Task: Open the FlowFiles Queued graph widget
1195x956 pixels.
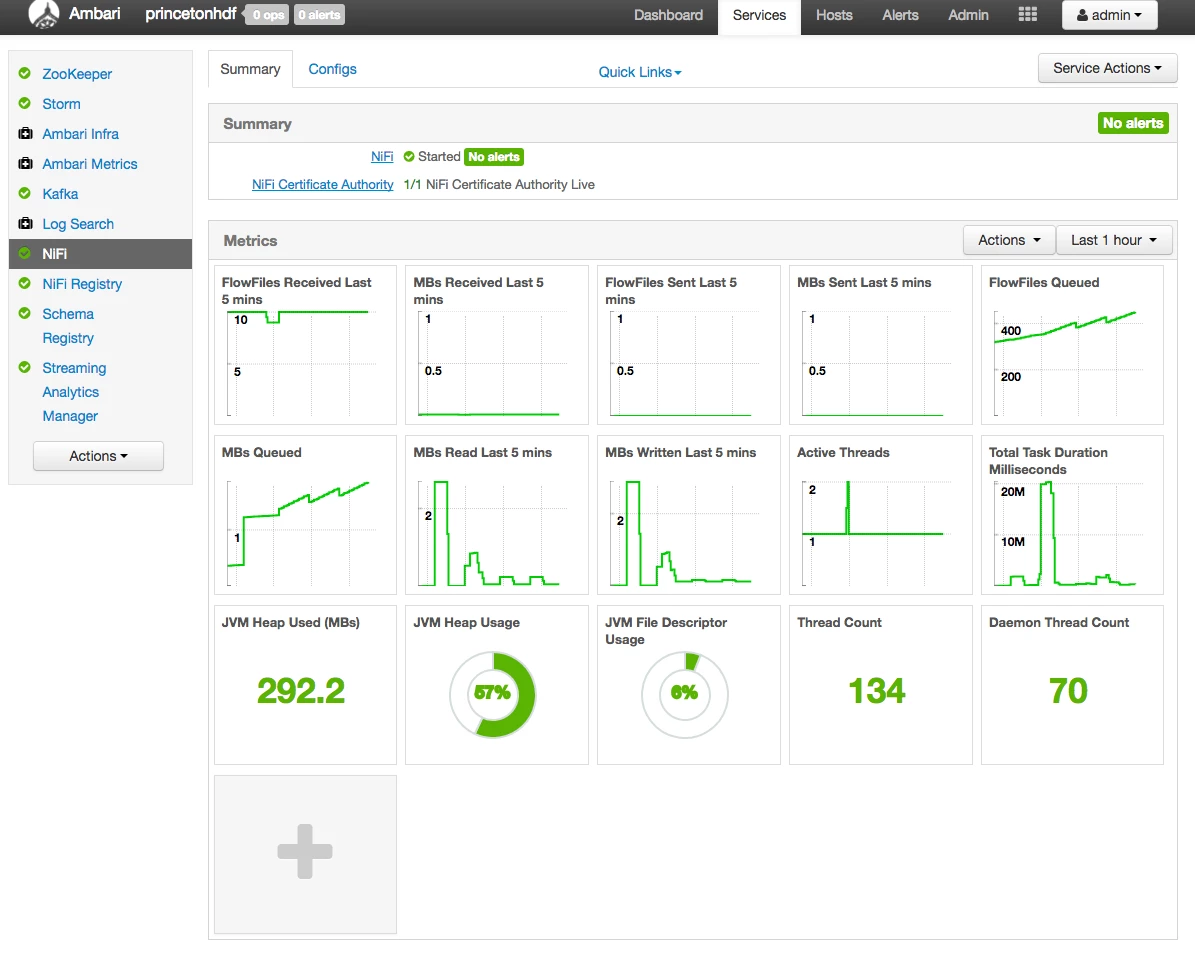Action: coord(1072,345)
